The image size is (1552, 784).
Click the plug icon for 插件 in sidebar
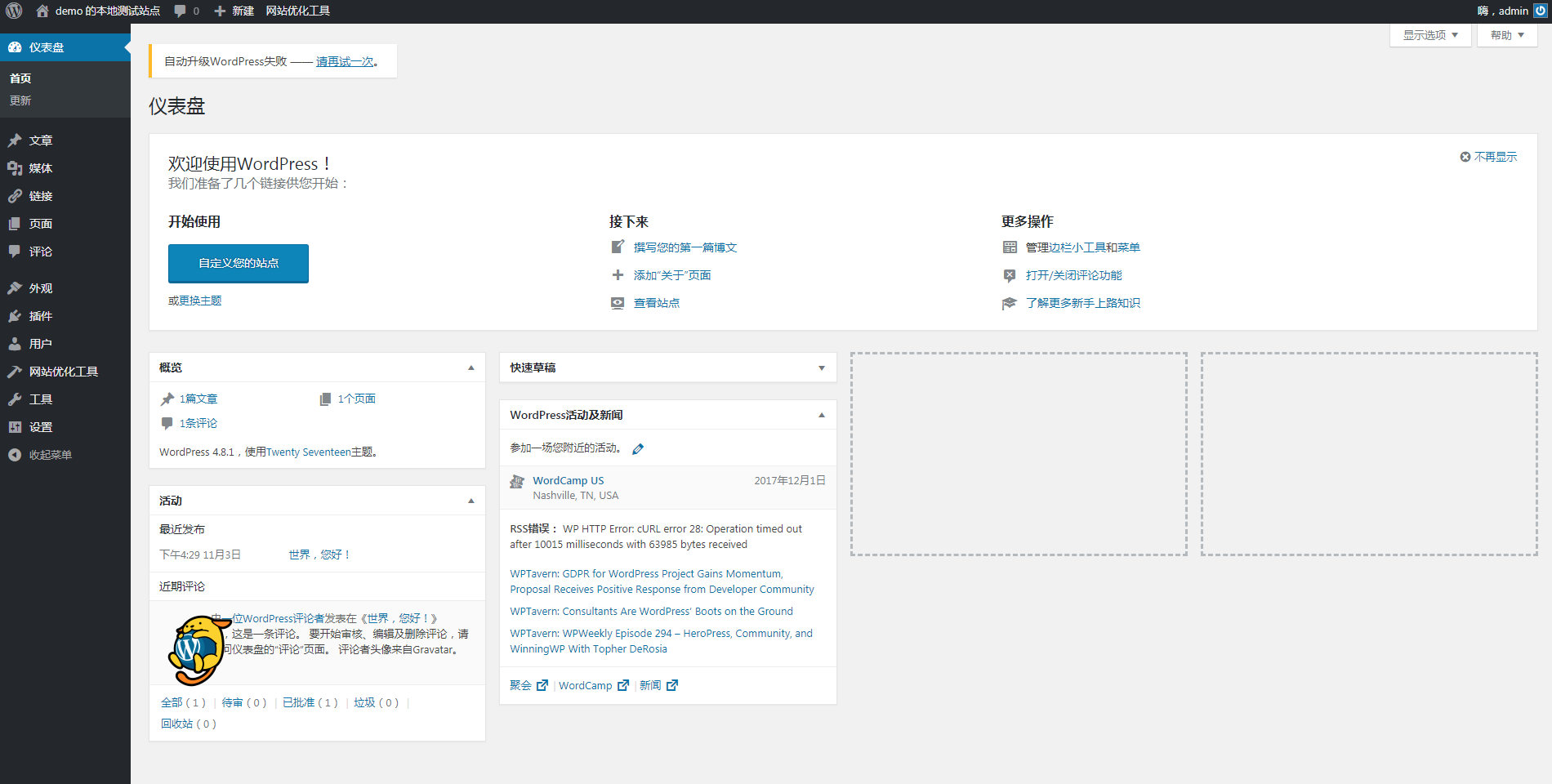(15, 316)
